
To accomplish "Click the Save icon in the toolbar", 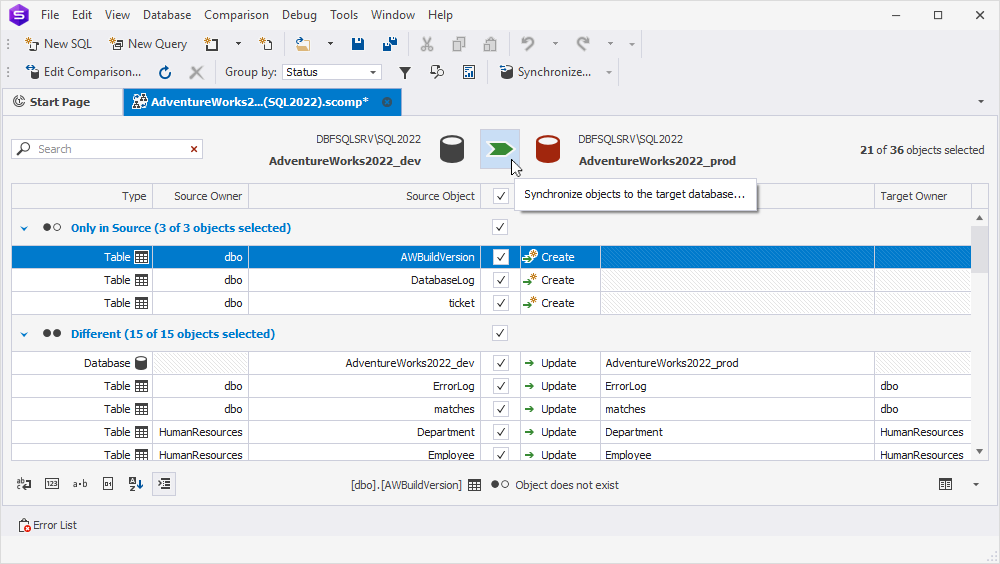I will click(358, 44).
